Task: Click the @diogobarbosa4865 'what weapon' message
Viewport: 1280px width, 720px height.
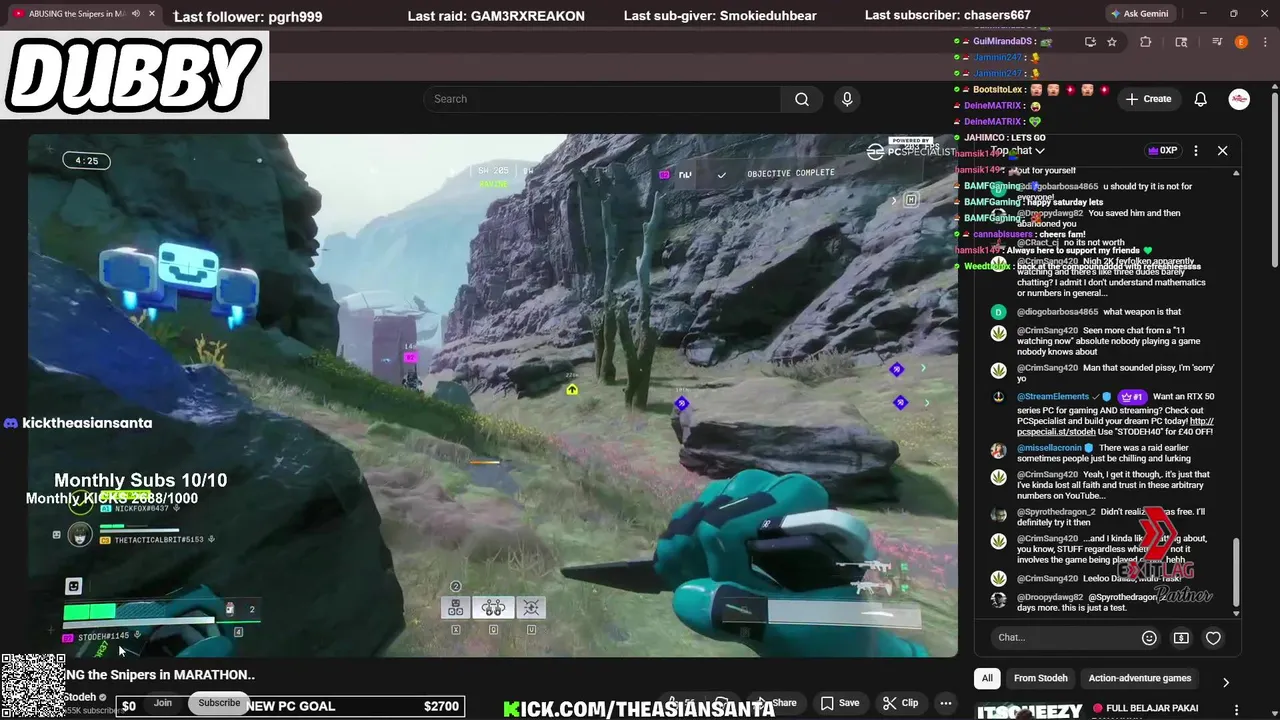Action: 1142,312
